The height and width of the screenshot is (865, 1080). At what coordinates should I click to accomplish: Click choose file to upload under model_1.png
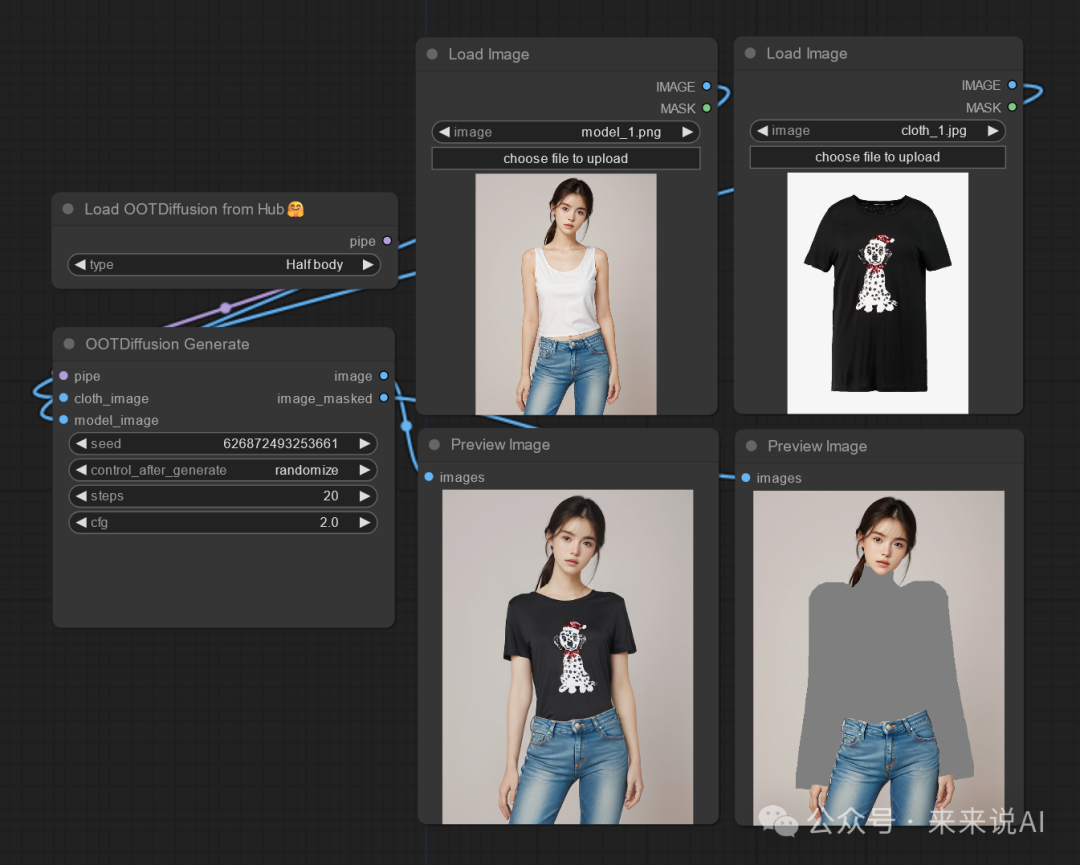(565, 158)
